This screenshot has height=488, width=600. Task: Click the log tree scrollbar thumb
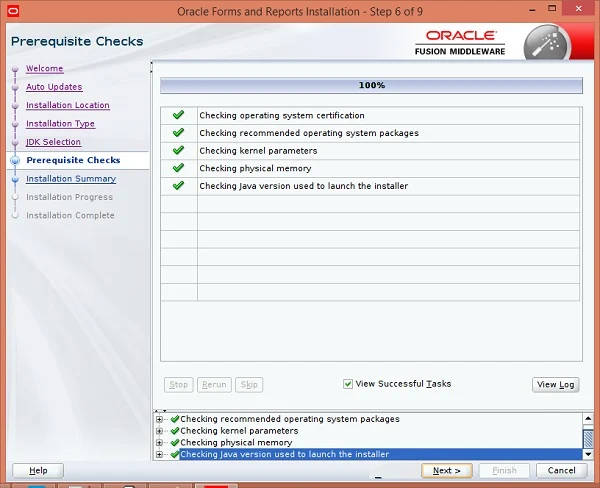[x=588, y=439]
